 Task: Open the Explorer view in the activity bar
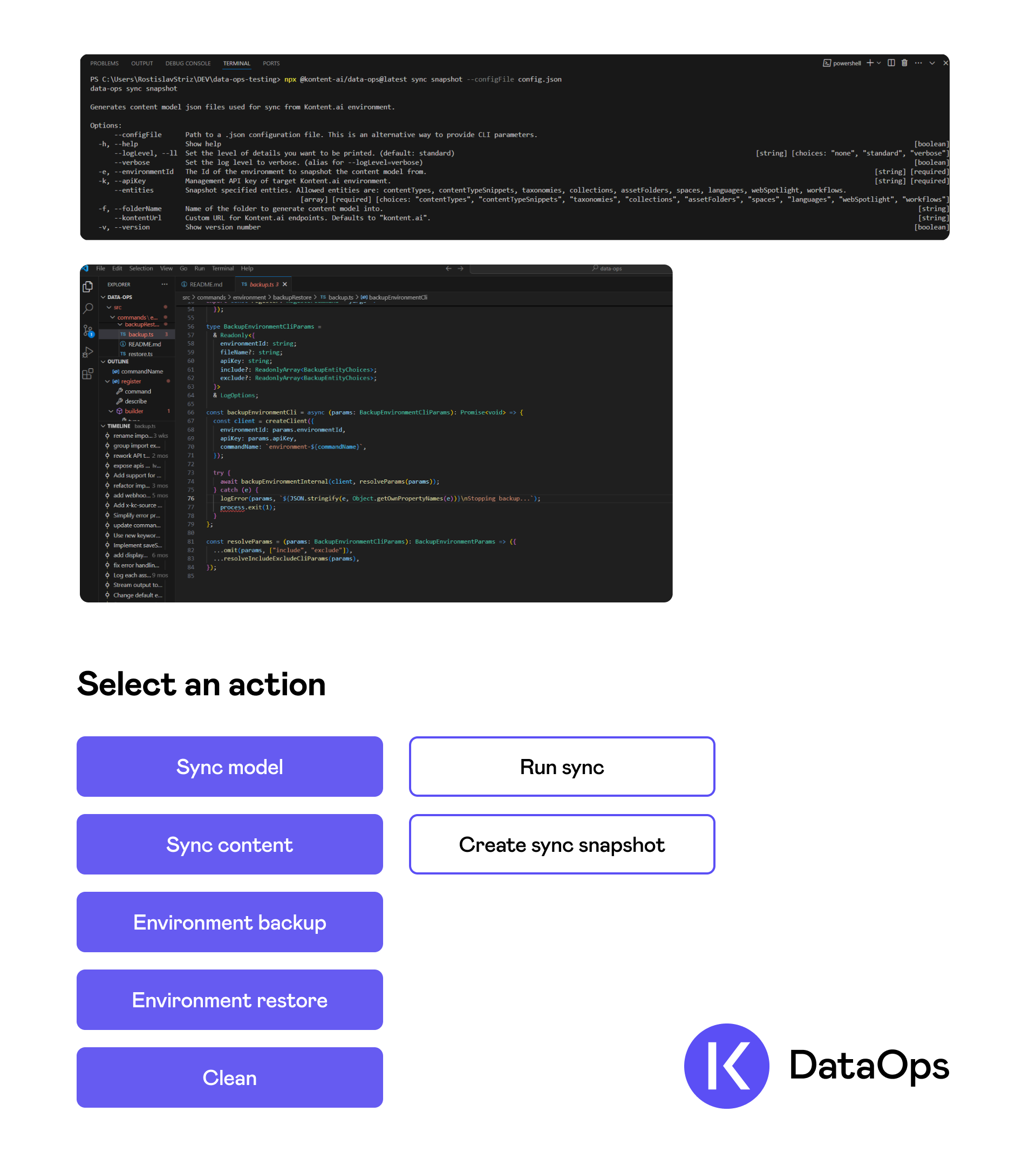point(88,287)
